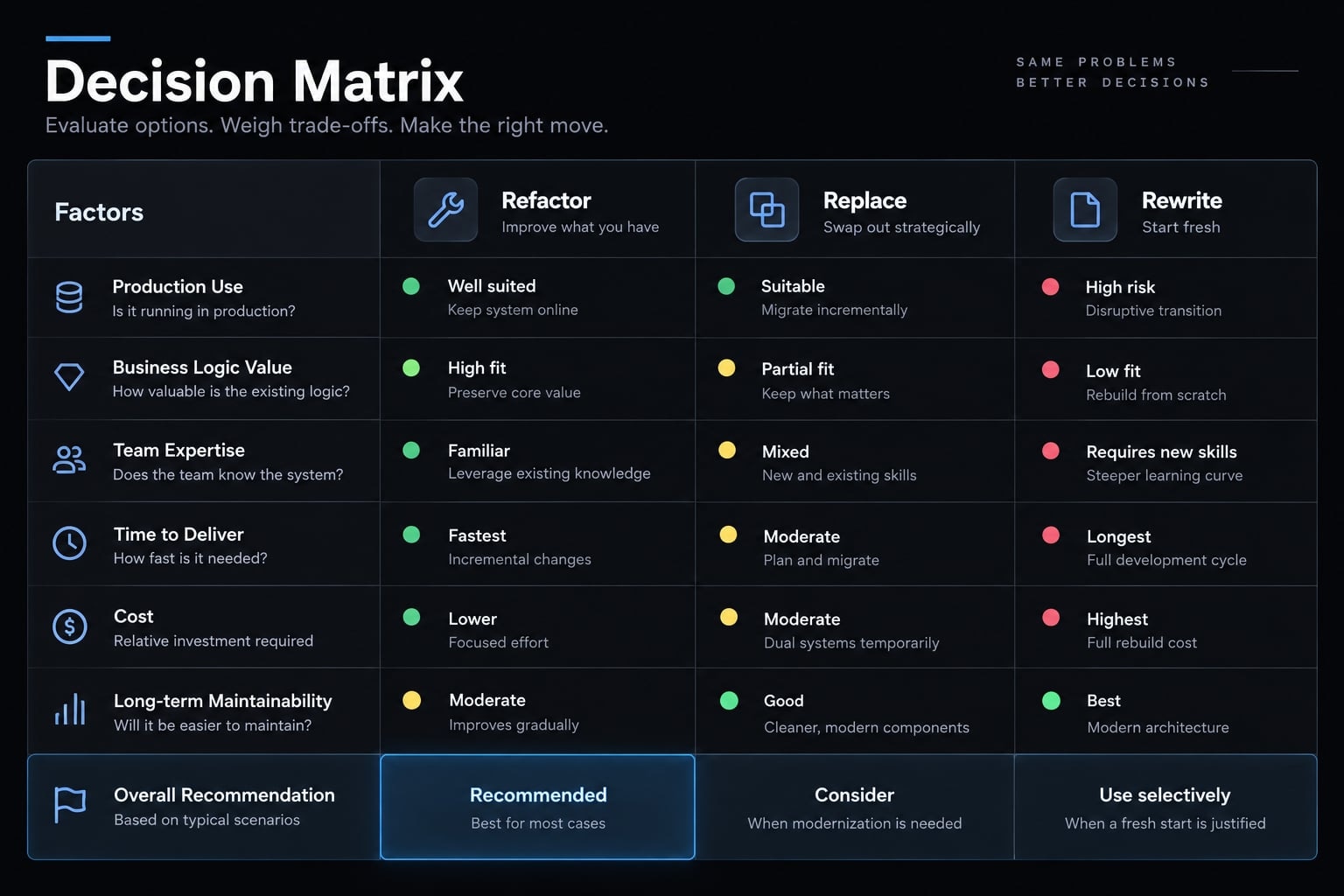Click the overlapping squares icon beside Replace
This screenshot has width=1344, height=896.
(767, 210)
